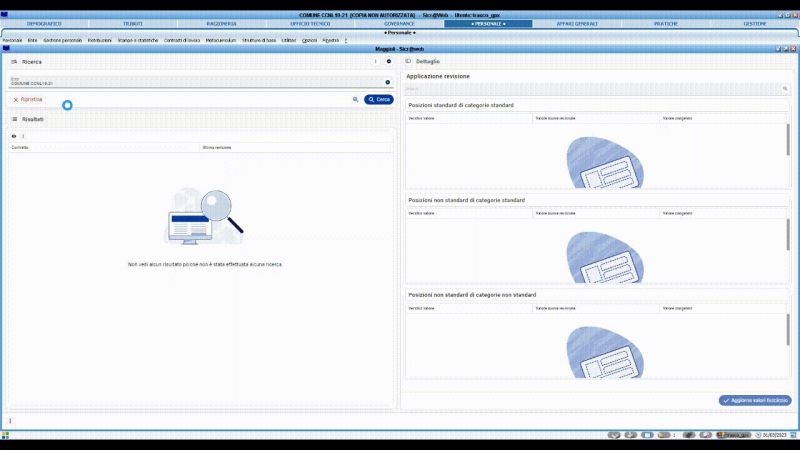This screenshot has height=450, width=800.
Task: Click the main application book icon
Action: click(x=4, y=14)
